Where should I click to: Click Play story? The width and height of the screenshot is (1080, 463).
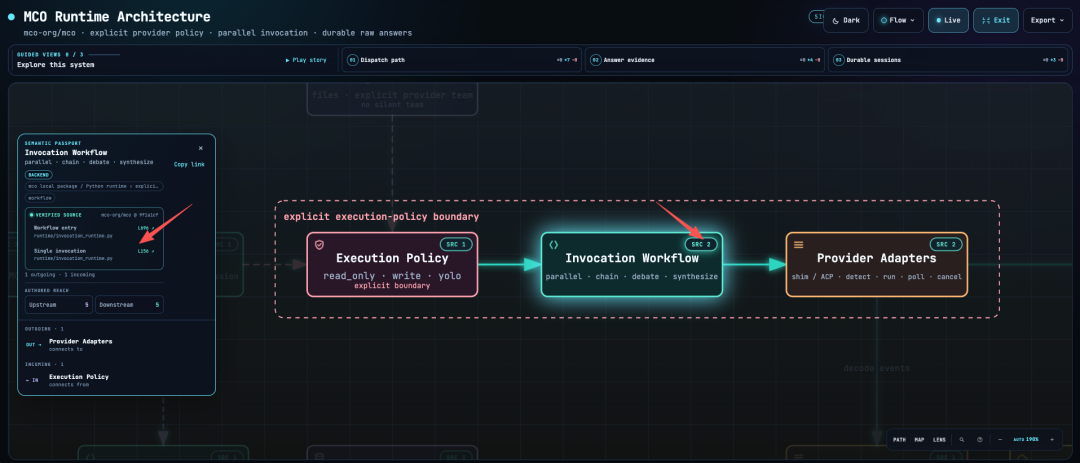pos(307,60)
